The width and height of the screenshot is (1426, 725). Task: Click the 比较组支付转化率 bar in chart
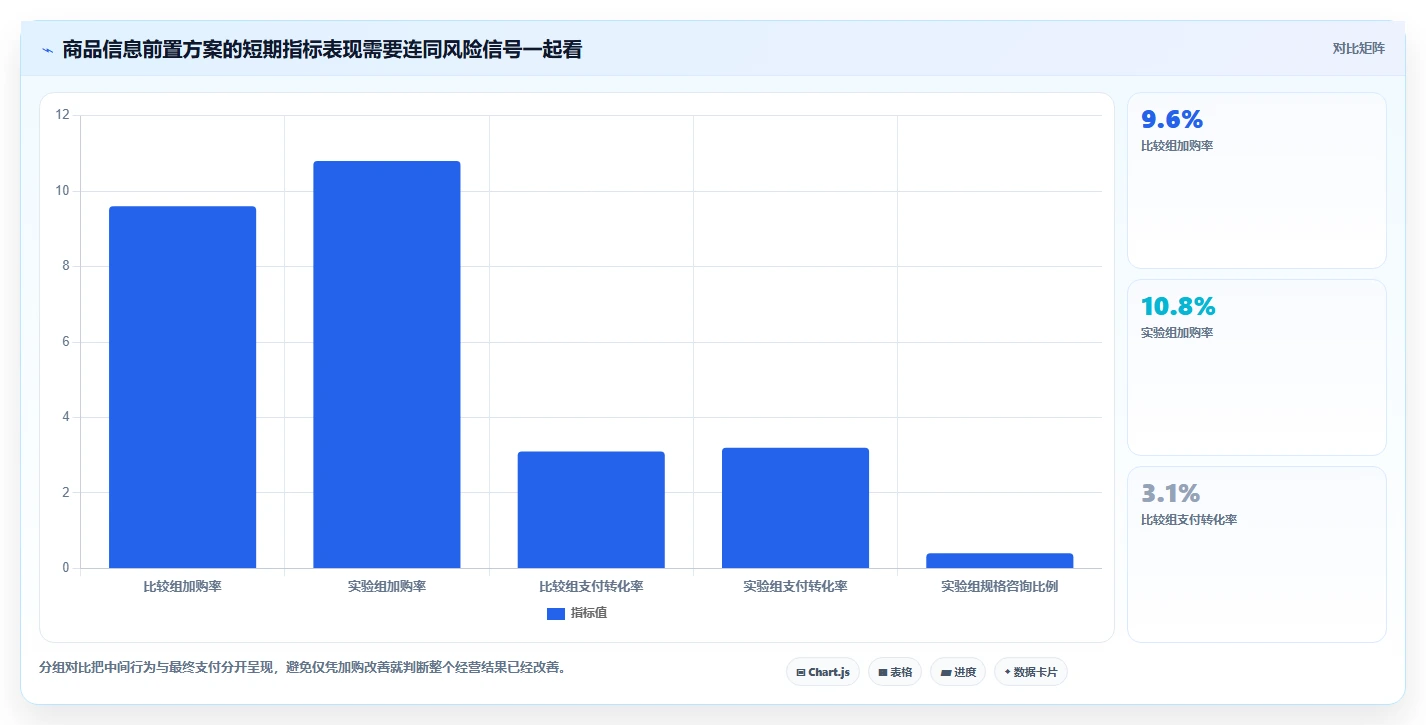coord(591,510)
